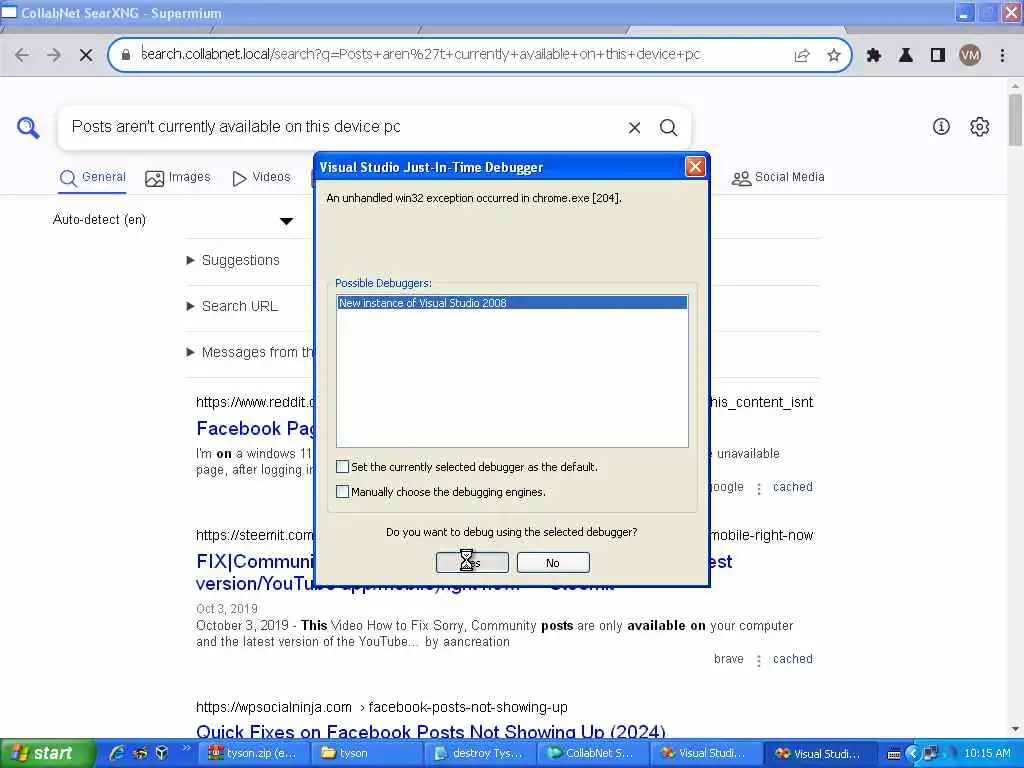Viewport: 1024px width, 768px height.
Task: Close the Just-In-Time Debugger dialog
Action: [696, 167]
